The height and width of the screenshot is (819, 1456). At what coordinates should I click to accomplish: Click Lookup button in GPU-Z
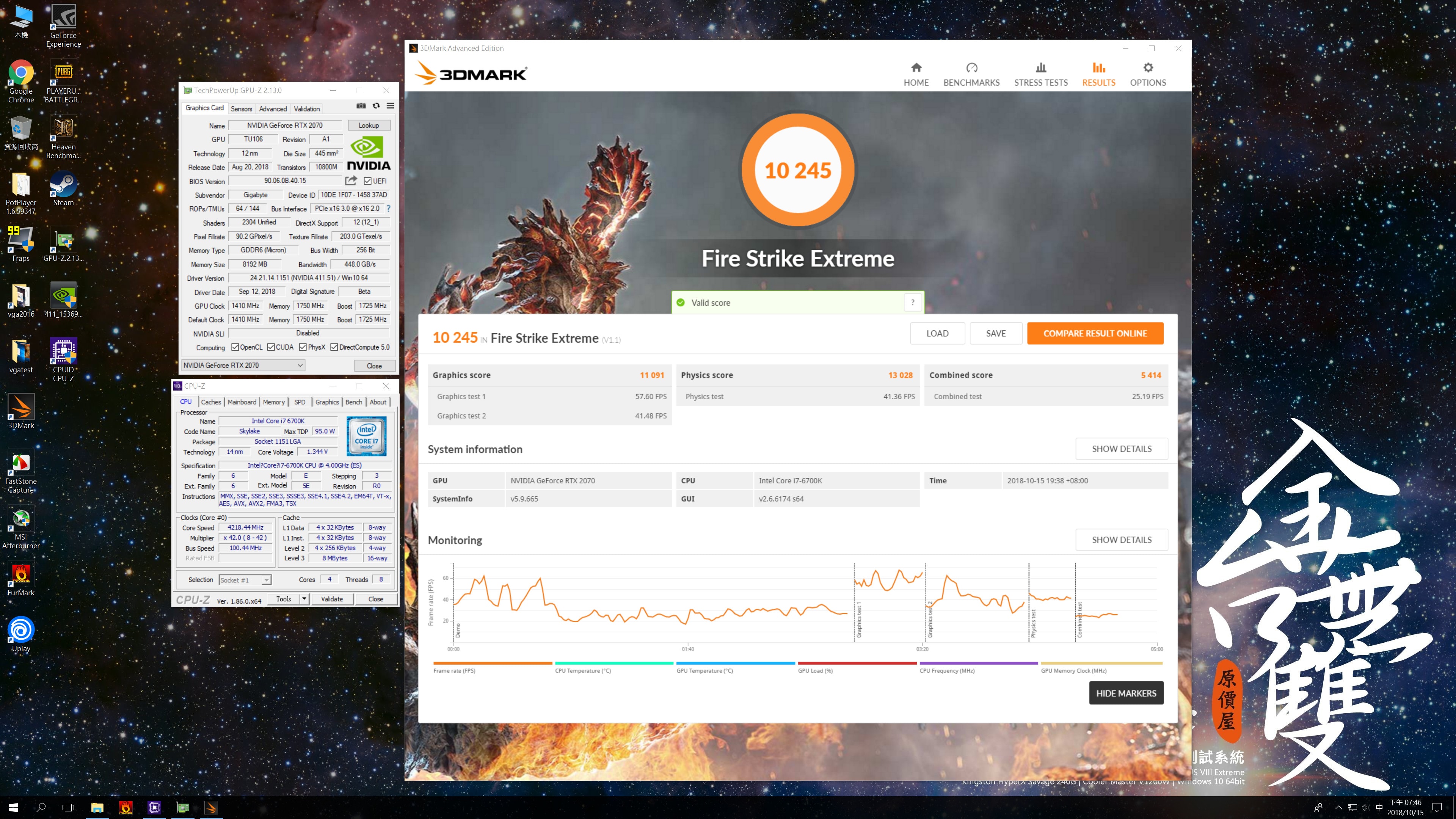click(x=369, y=126)
